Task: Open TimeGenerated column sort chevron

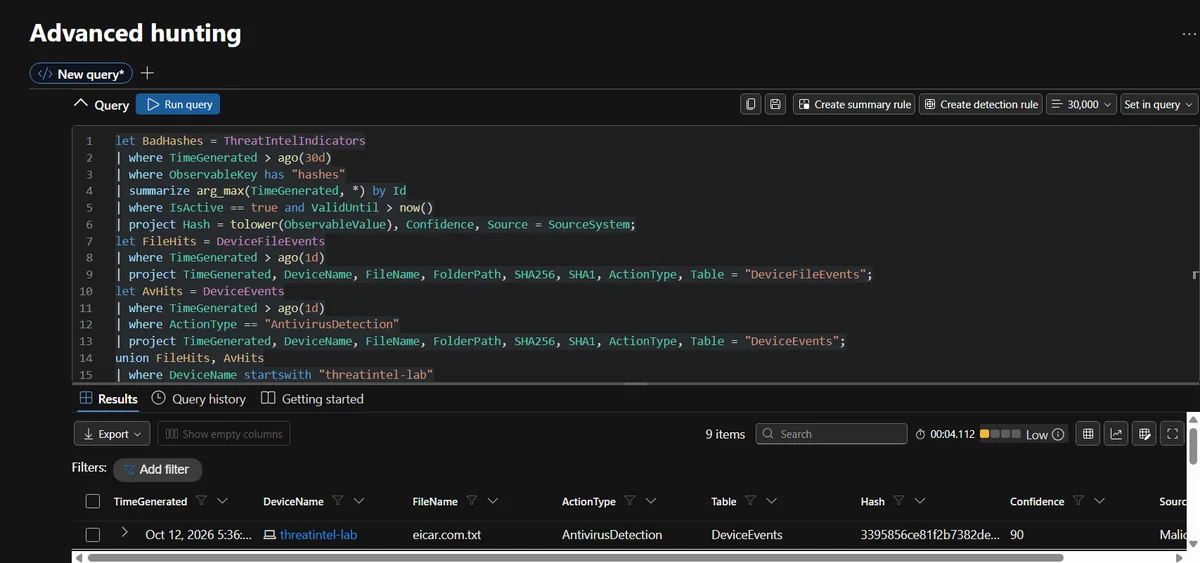Action: click(x=222, y=501)
